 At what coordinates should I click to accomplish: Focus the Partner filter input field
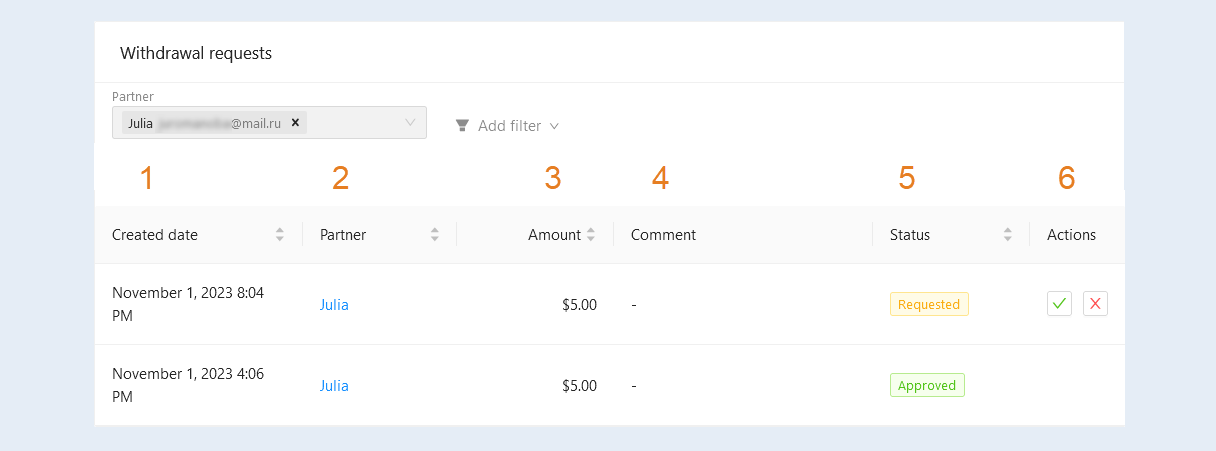pyautogui.click(x=270, y=122)
